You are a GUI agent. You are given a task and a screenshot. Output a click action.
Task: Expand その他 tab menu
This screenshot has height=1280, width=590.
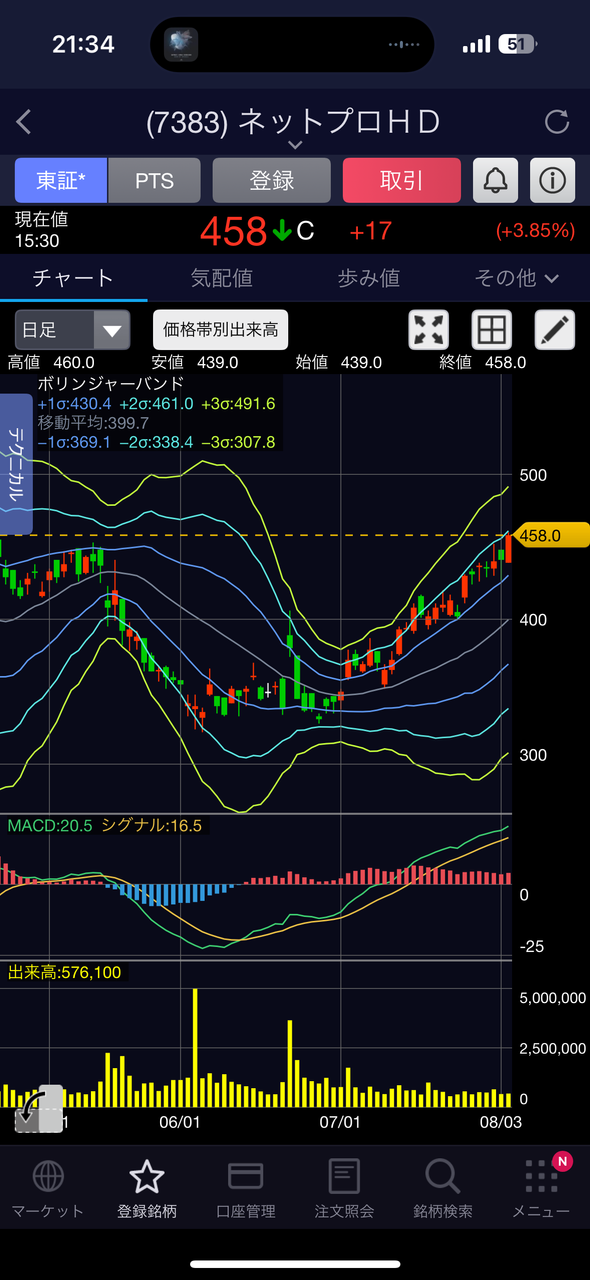[516, 278]
